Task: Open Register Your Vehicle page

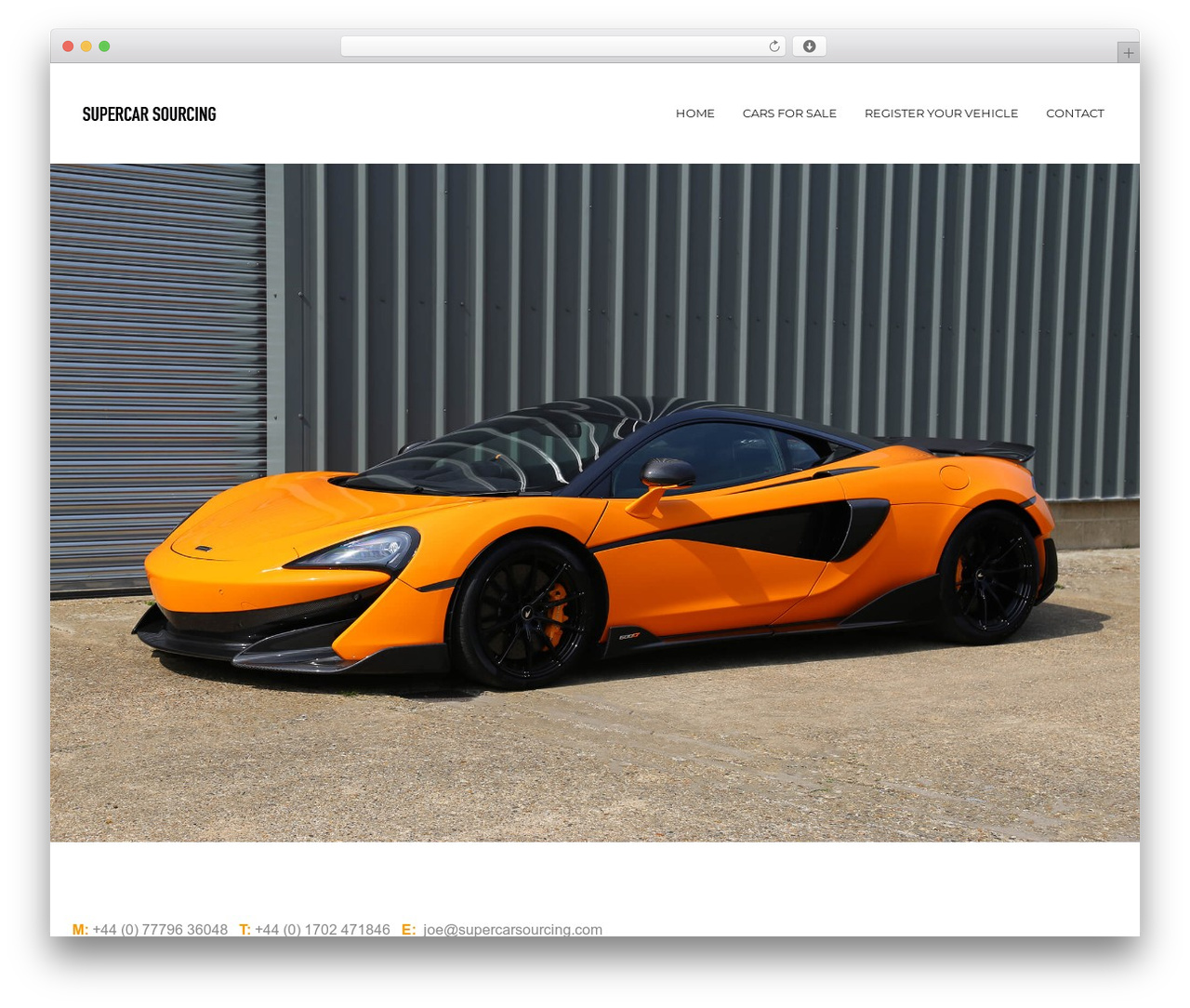Action: tap(941, 113)
